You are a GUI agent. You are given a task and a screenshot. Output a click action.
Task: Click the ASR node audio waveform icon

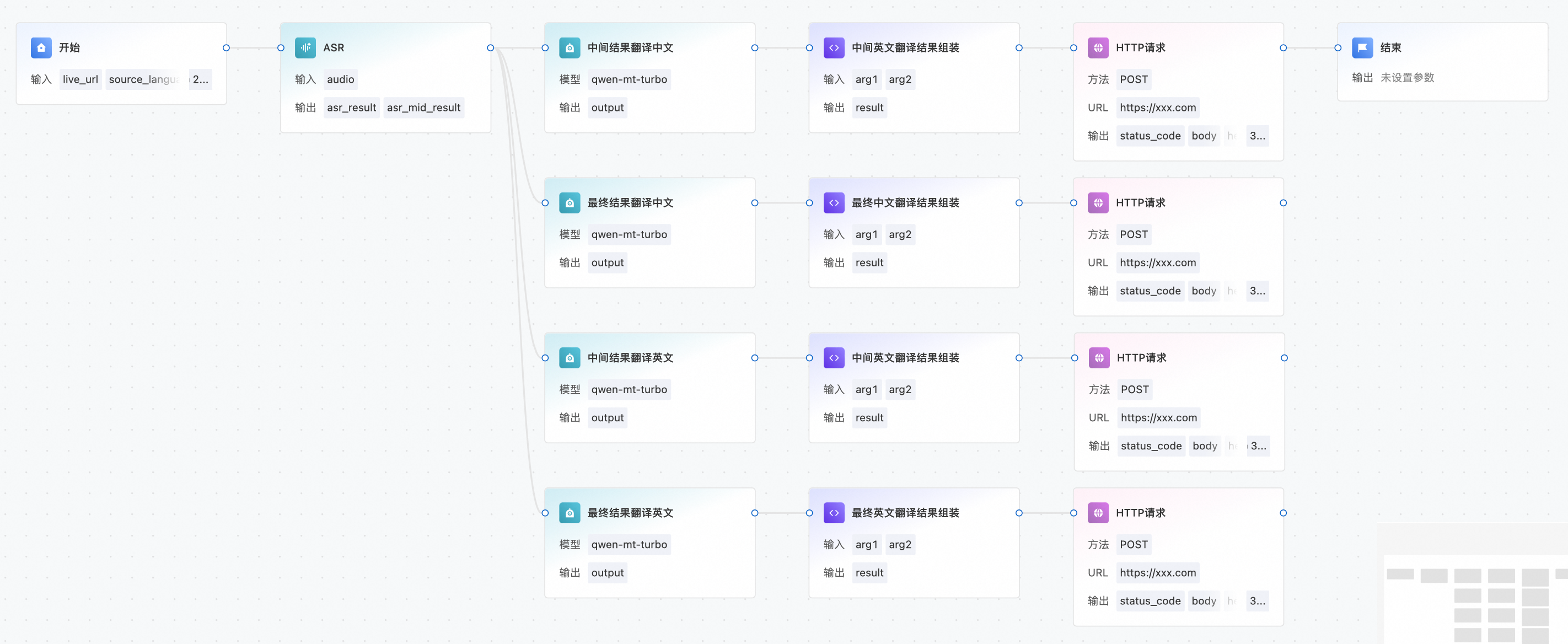(305, 47)
